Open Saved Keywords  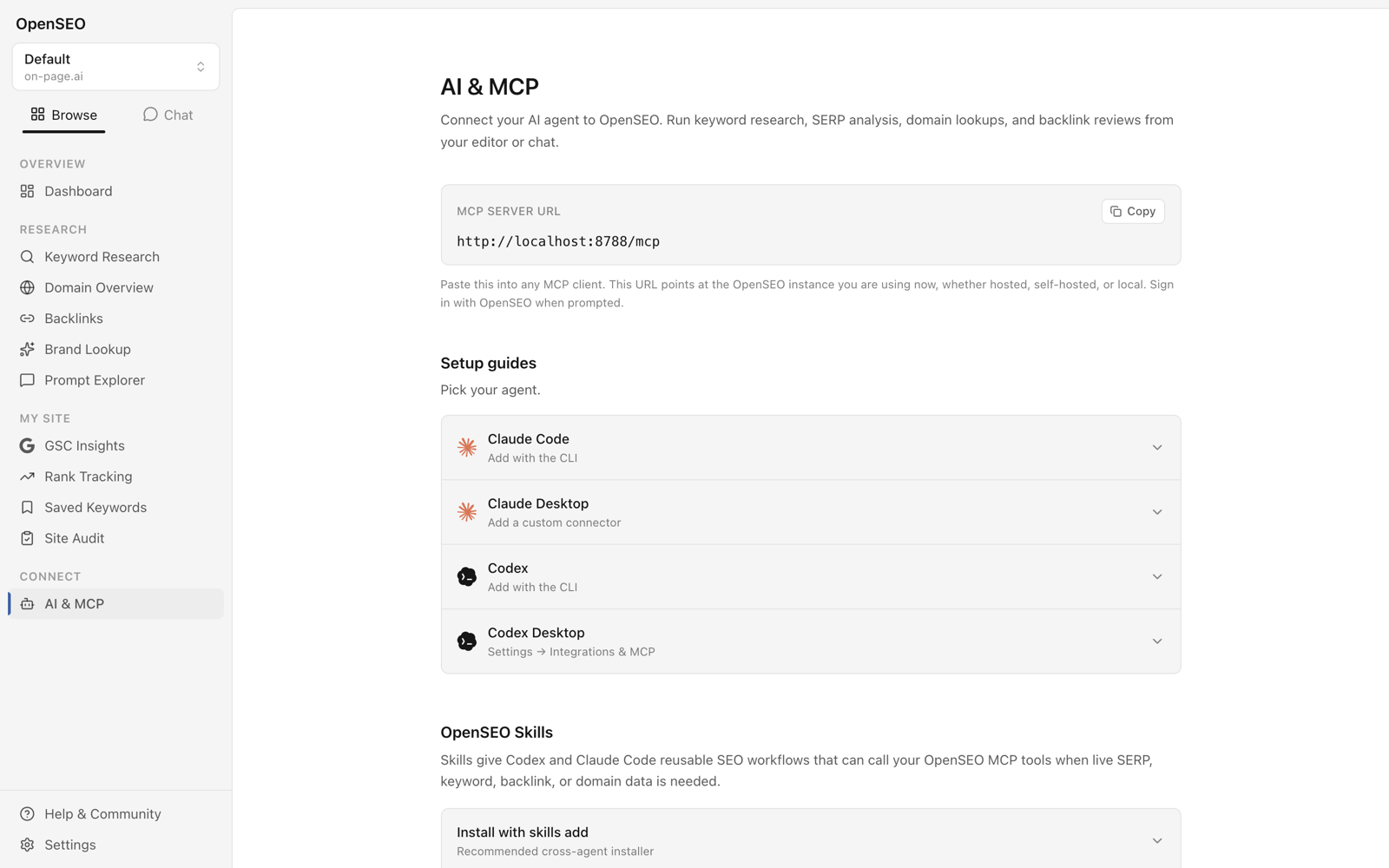116,507
